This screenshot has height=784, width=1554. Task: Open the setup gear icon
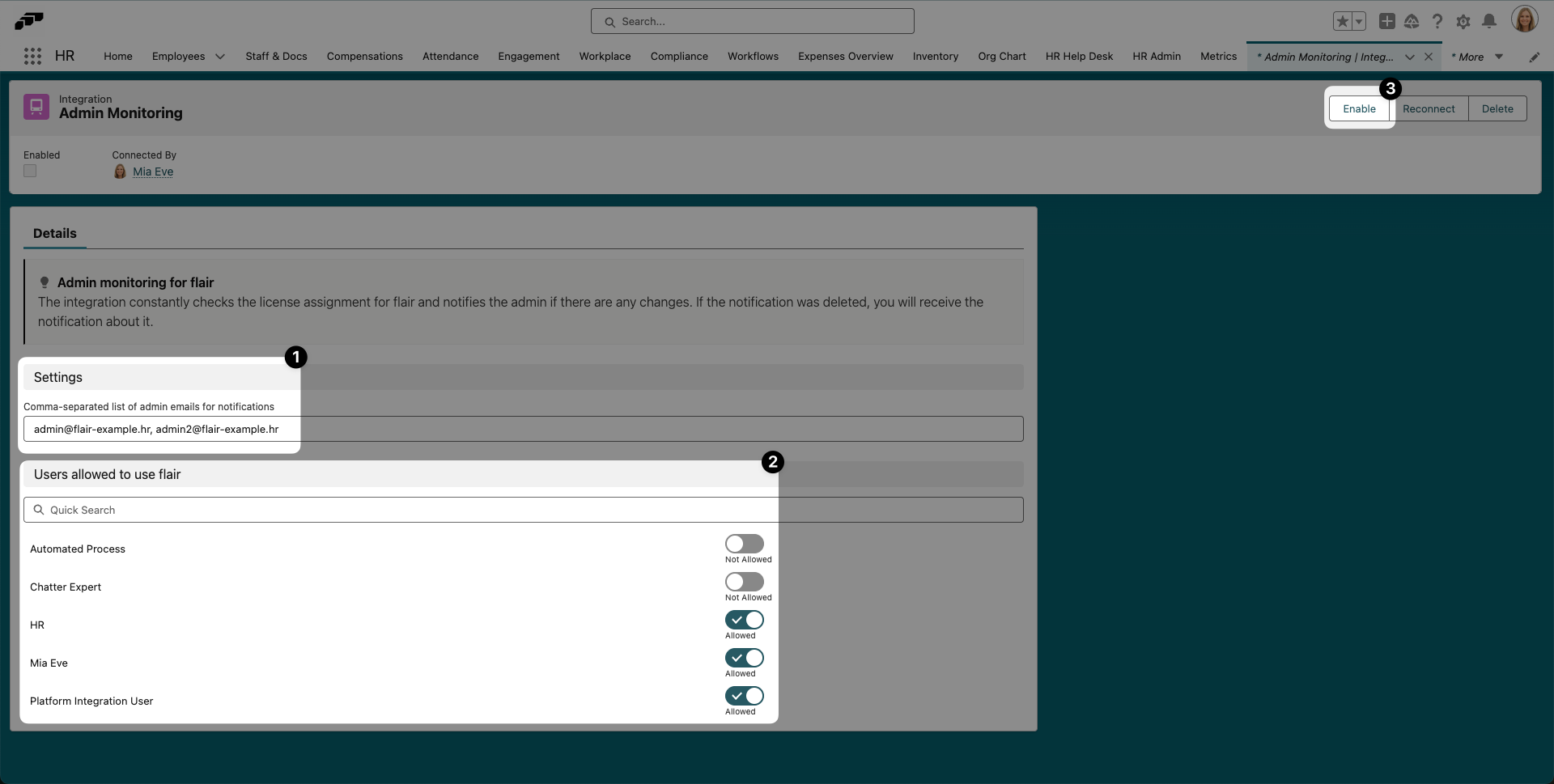click(1463, 22)
